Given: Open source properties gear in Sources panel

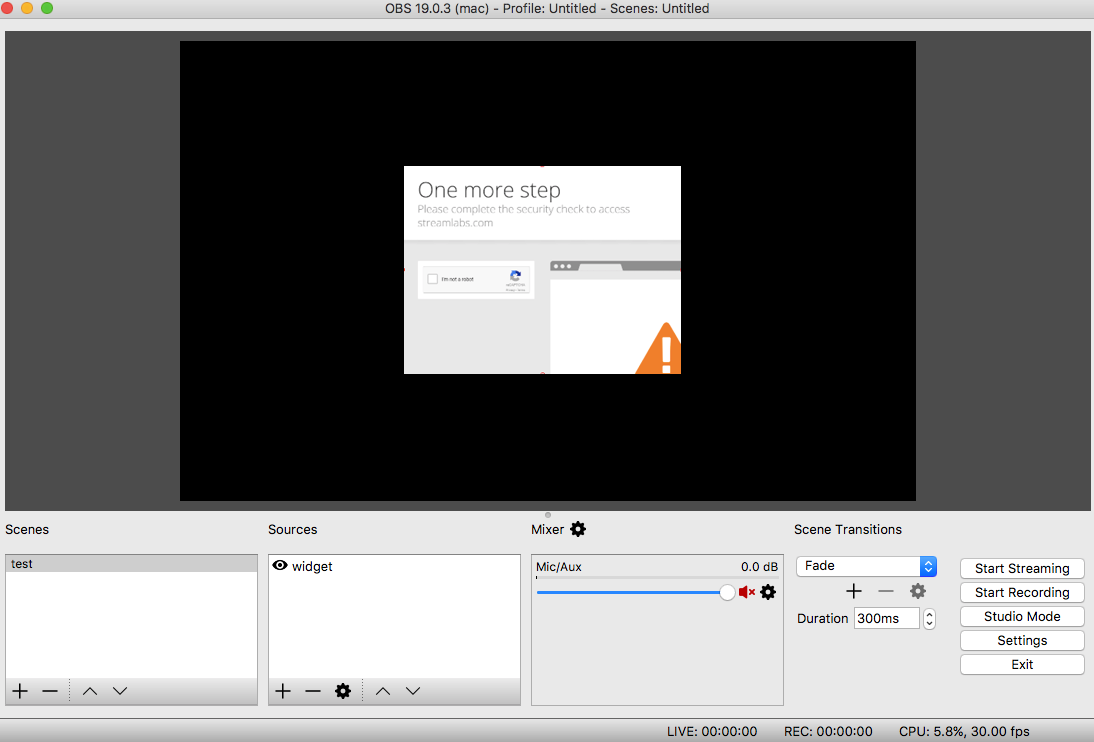Looking at the screenshot, I should [343, 691].
